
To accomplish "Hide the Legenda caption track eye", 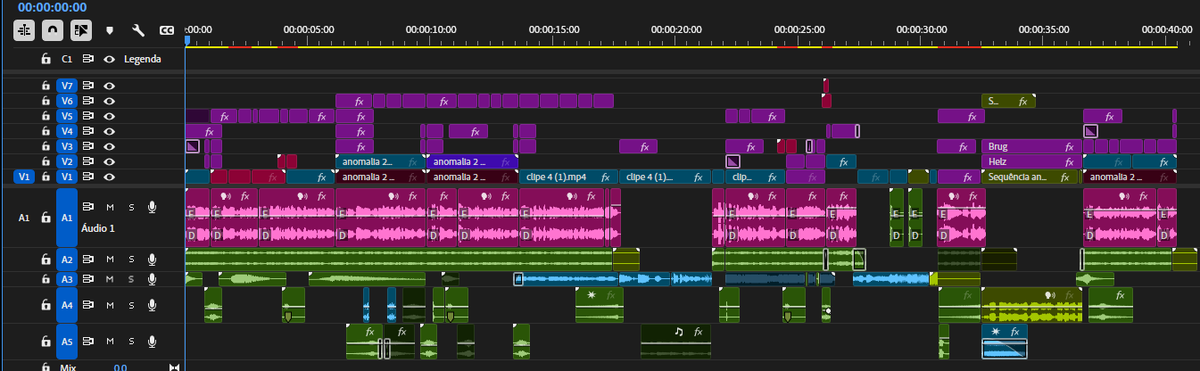I will click(x=109, y=59).
